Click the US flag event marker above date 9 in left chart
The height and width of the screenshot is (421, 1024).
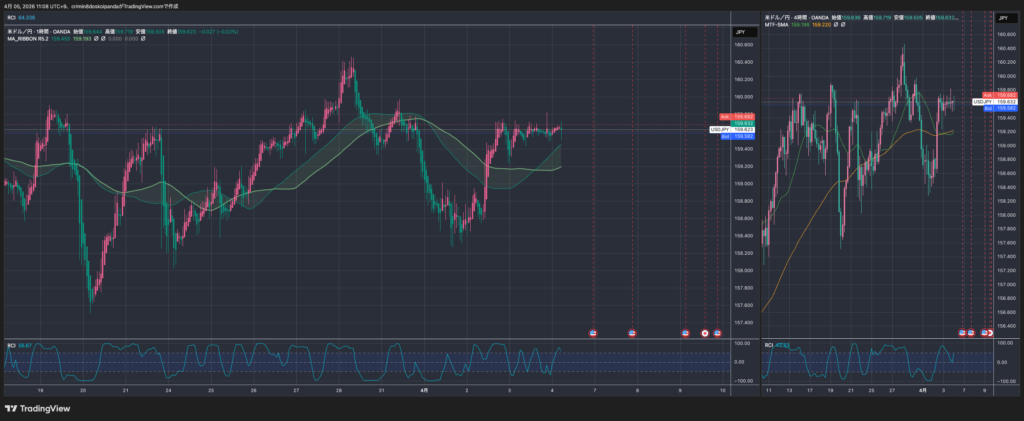(x=686, y=332)
